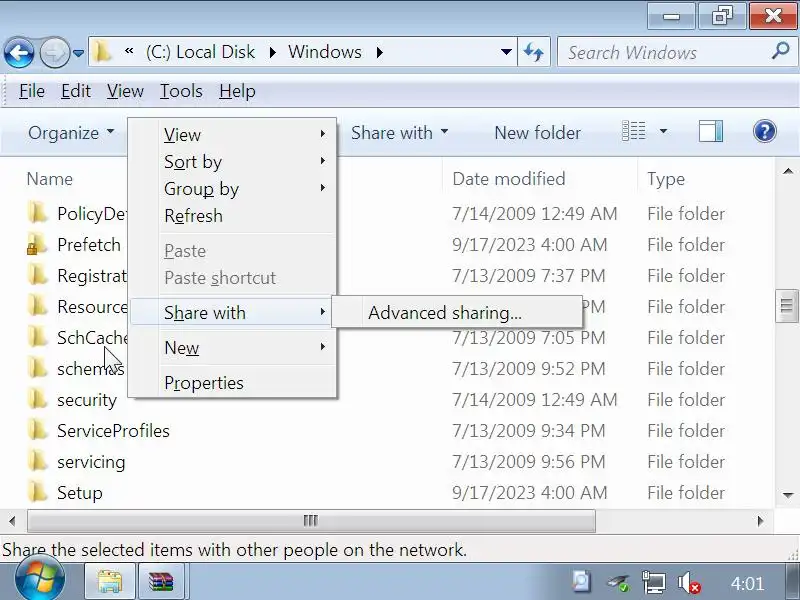Viewport: 800px width, 600px height.
Task: Select the security folder icon
Action: coord(37,399)
